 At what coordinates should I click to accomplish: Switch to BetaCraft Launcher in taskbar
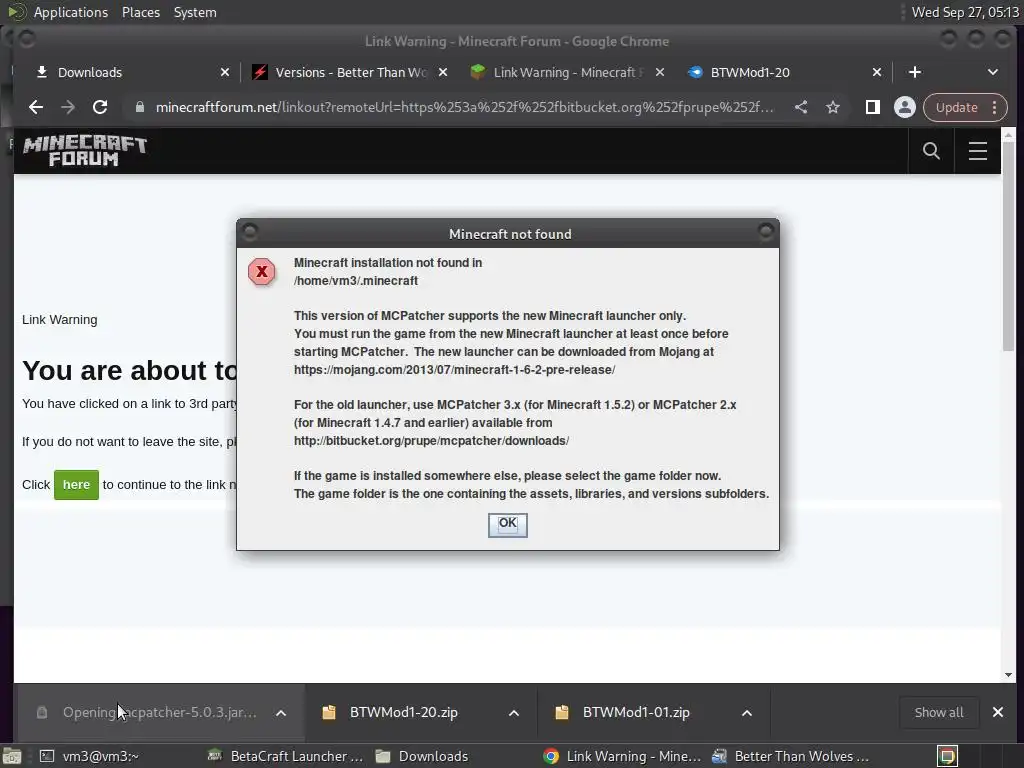click(x=284, y=756)
